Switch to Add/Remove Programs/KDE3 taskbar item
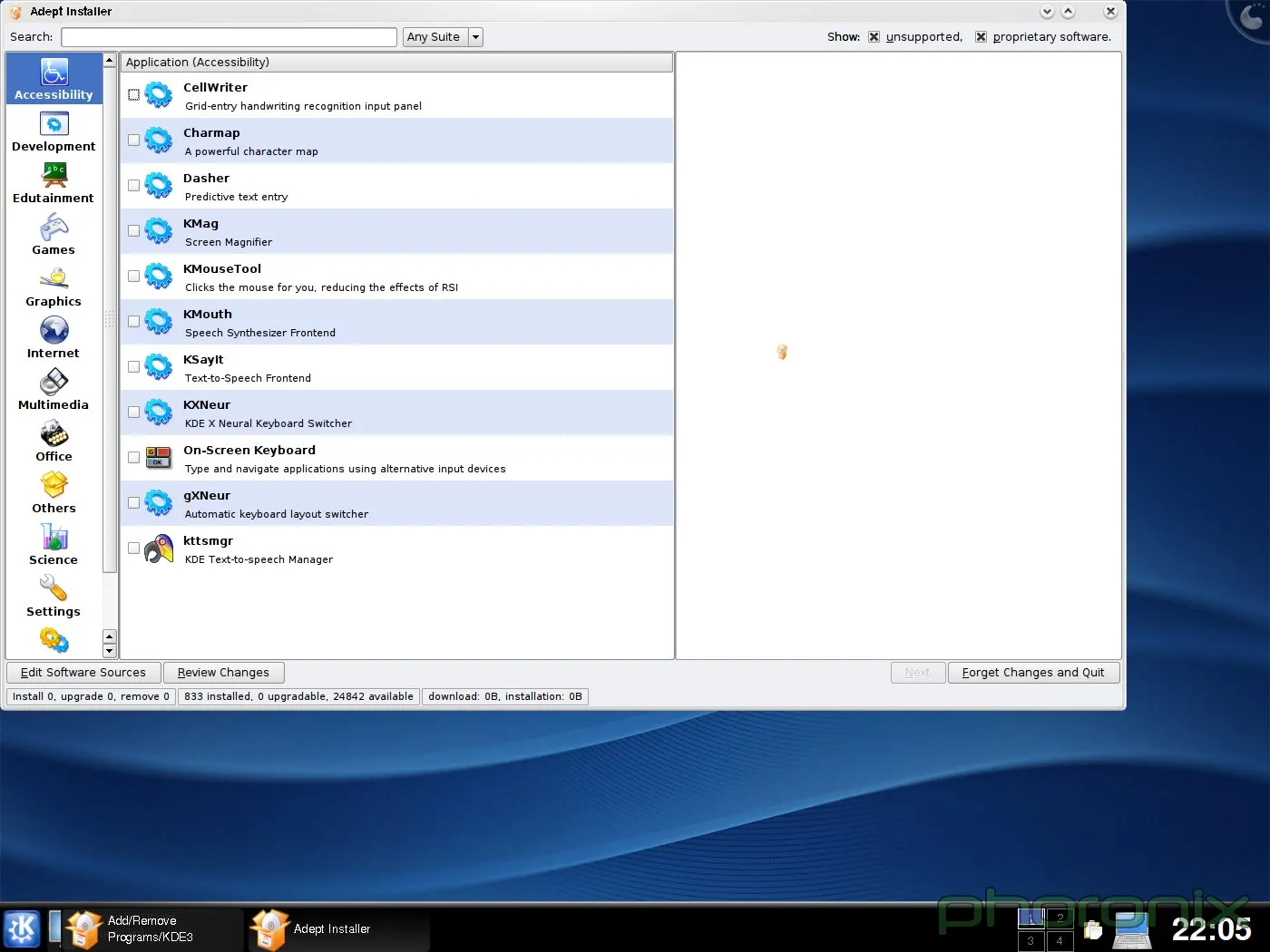 (154, 929)
